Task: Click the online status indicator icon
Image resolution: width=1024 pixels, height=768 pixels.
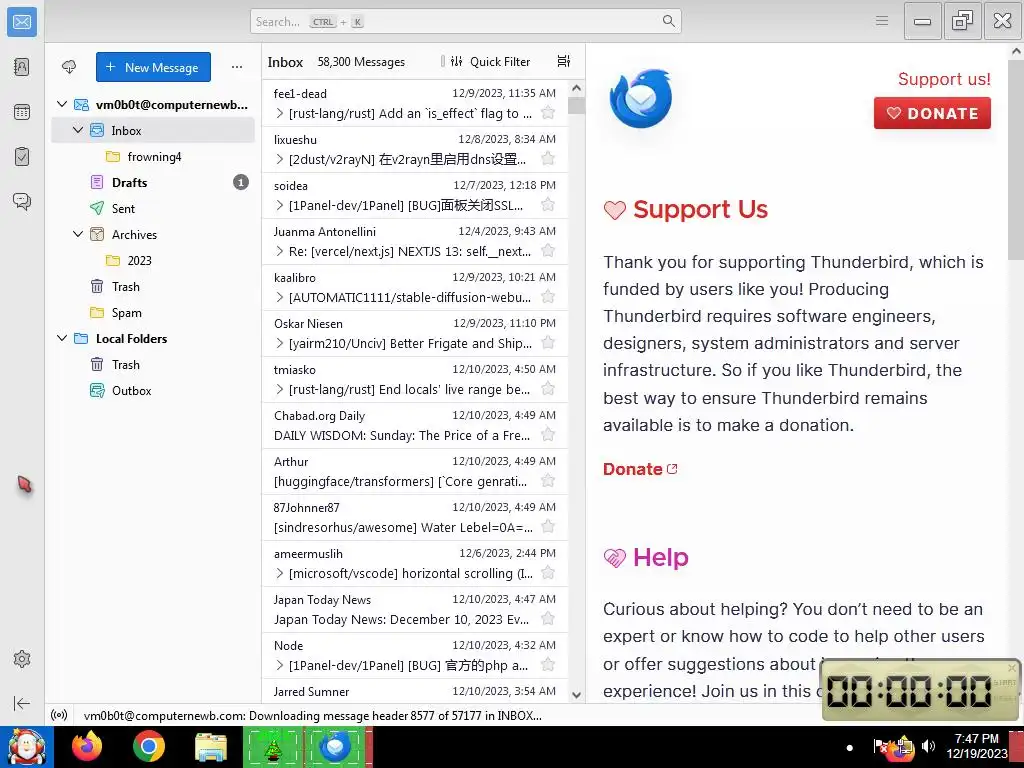Action: [59, 715]
